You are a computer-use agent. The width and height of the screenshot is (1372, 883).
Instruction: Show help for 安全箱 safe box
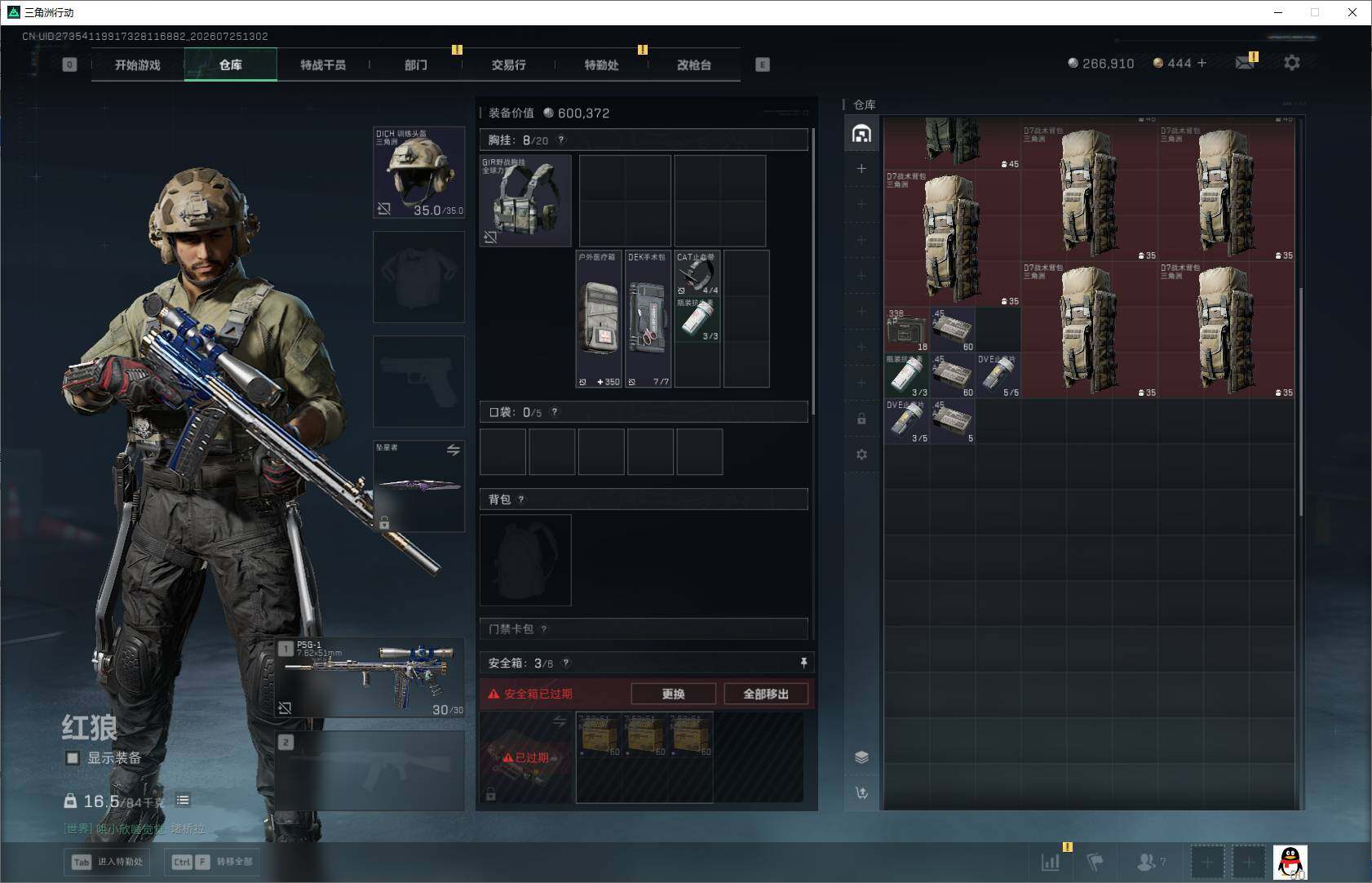[566, 663]
